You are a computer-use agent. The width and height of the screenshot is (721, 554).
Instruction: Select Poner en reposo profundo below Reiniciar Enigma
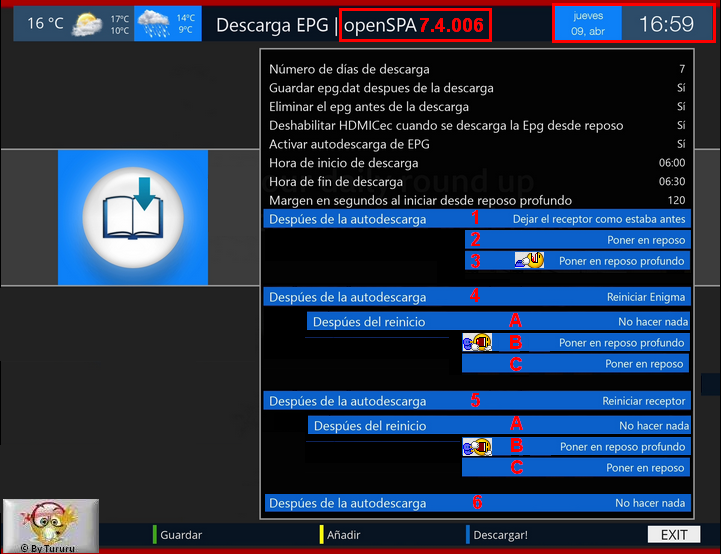pos(576,343)
